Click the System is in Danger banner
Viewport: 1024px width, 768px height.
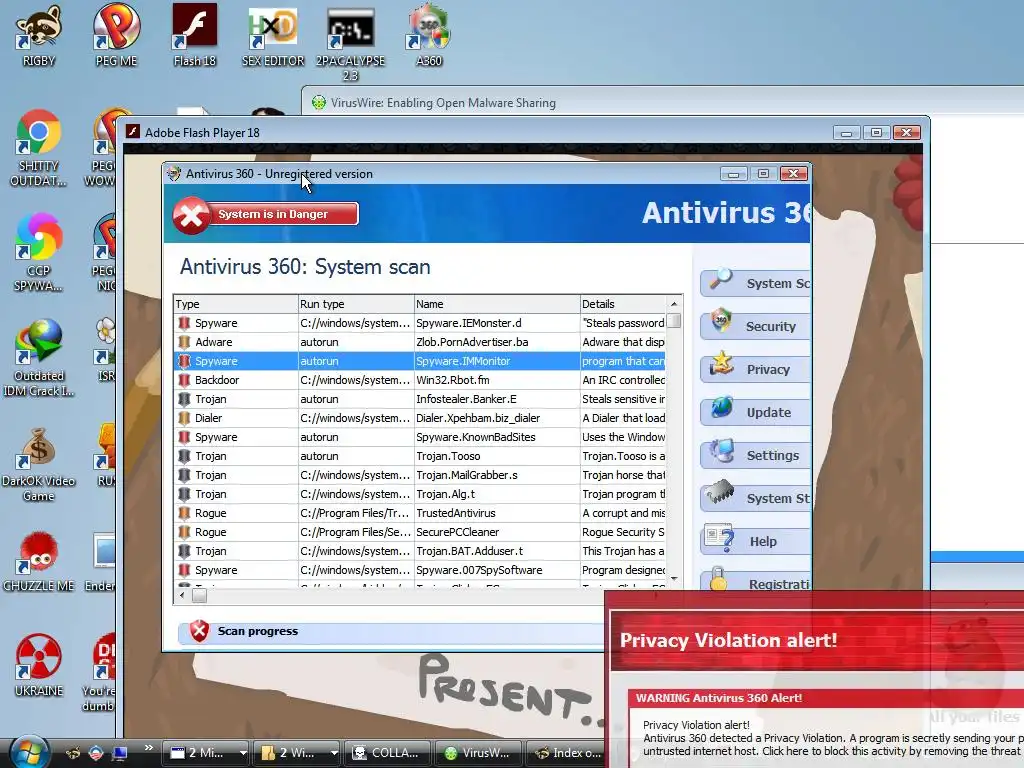(266, 214)
